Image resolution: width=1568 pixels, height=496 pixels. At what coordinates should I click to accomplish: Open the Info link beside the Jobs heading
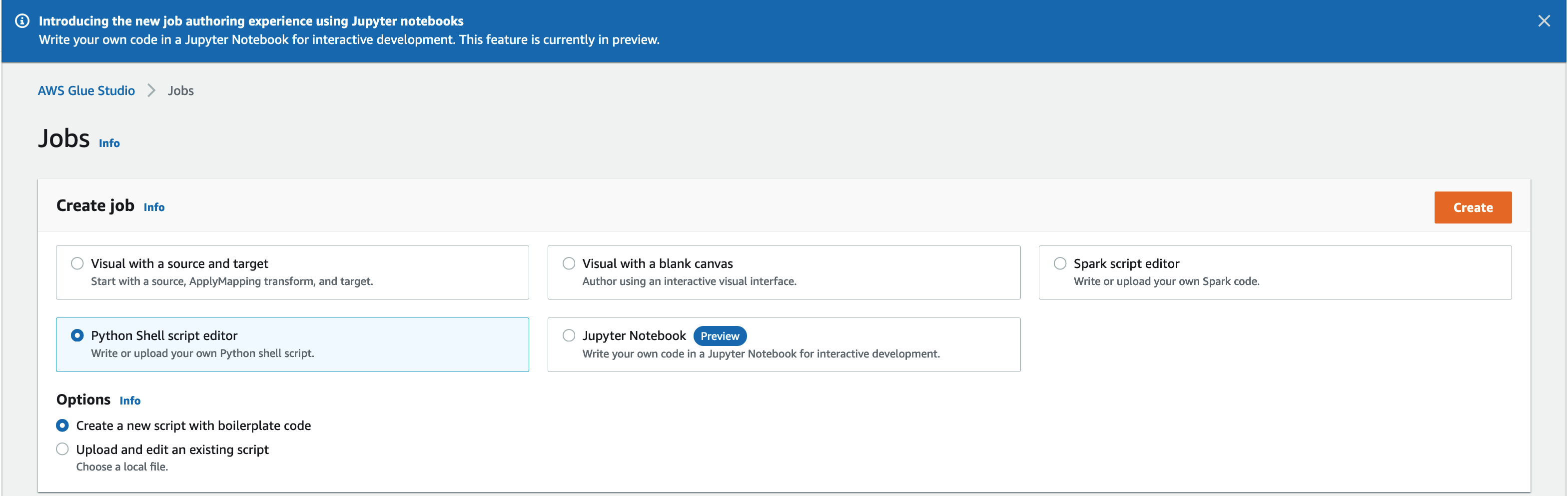(109, 143)
